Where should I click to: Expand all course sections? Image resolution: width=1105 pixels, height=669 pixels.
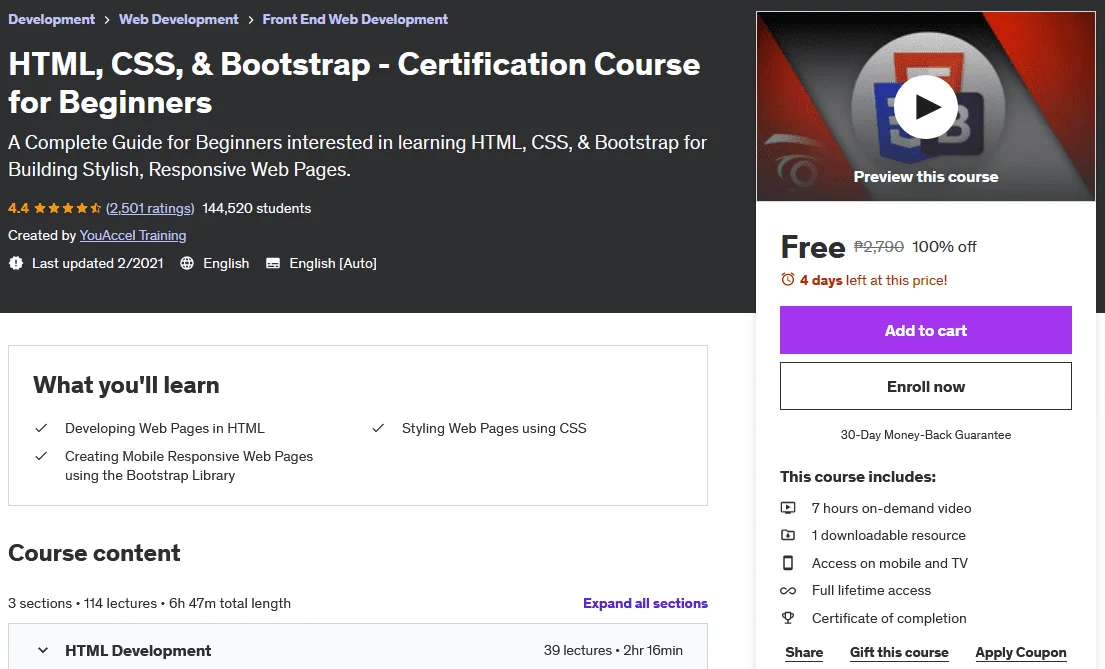pyautogui.click(x=645, y=603)
